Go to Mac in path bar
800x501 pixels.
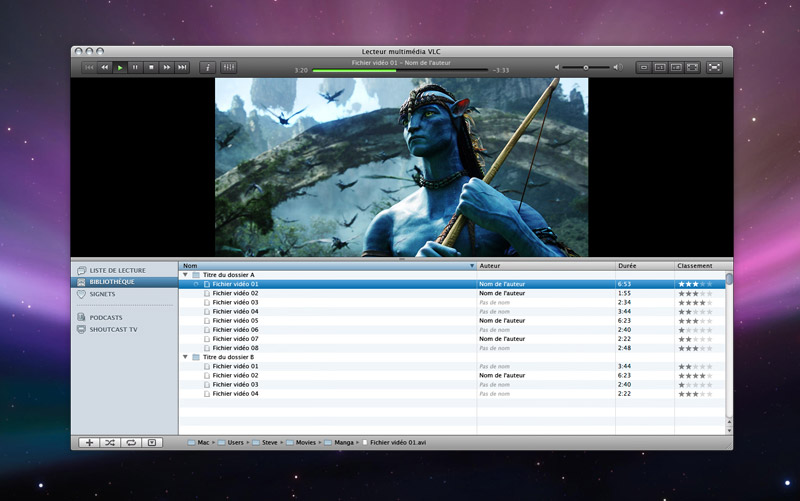[x=198, y=443]
